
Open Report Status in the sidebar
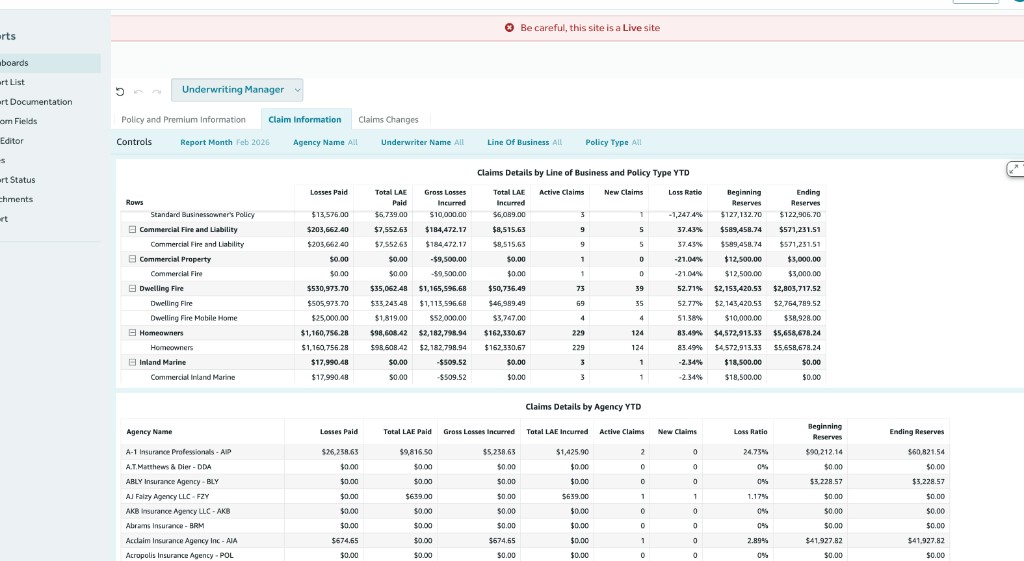point(18,180)
